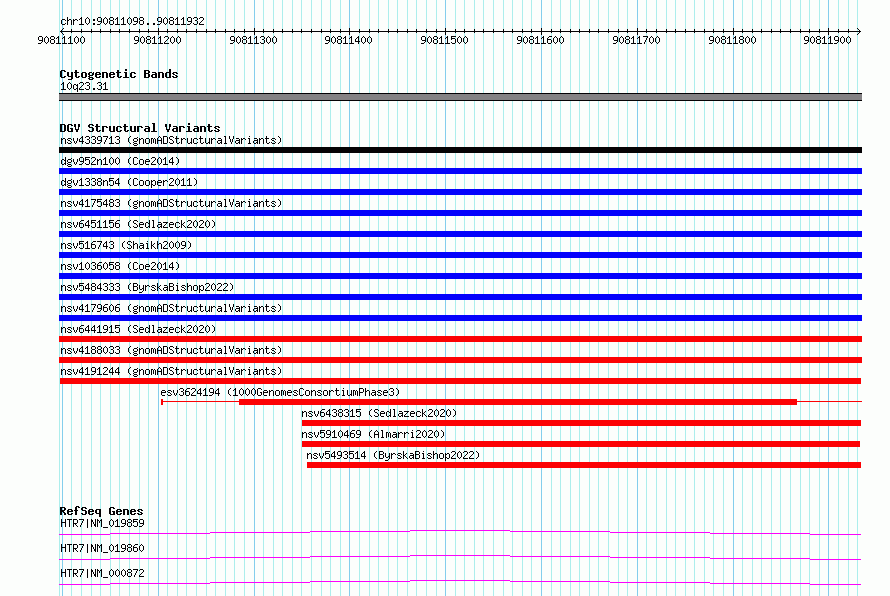
Task: Select the 90811700 ruler tick label
Action: pos(636,40)
